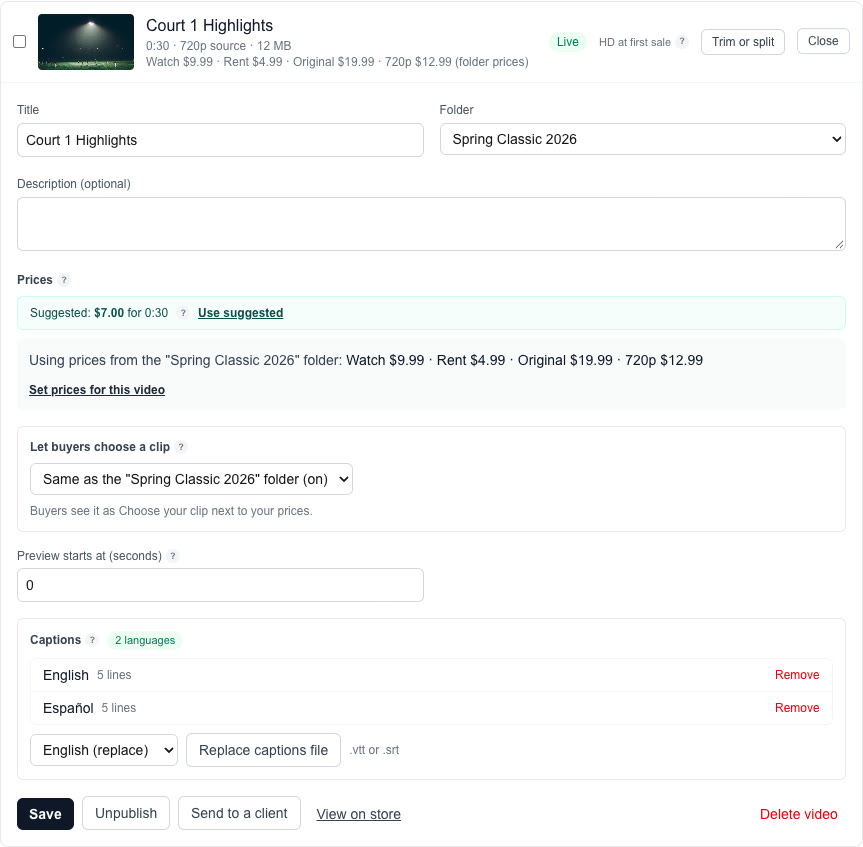Viewport: 863px width, 847px height.
Task: Save the video changes
Action: (x=45, y=814)
